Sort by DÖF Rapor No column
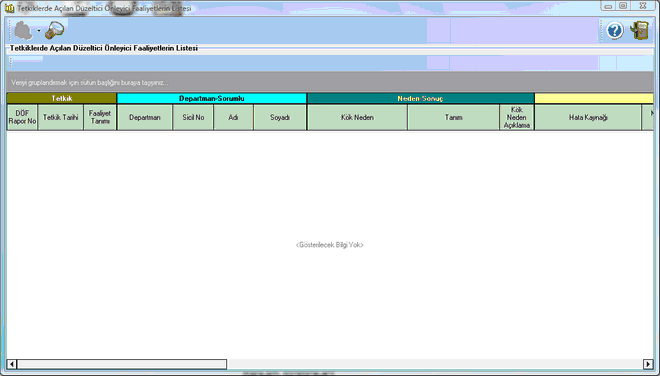Image resolution: width=660 pixels, height=376 pixels. [x=22, y=117]
